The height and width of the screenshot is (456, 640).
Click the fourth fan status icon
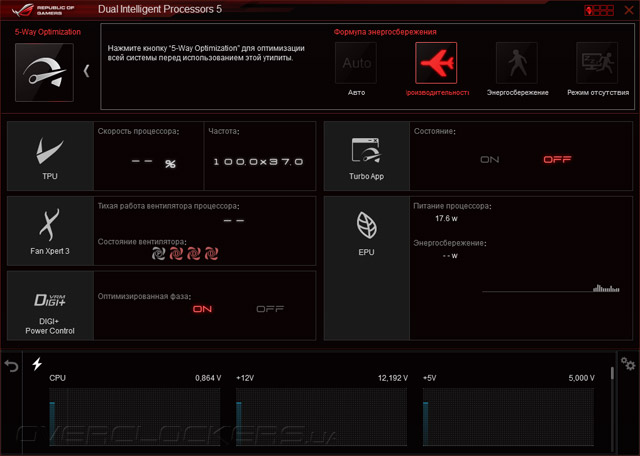pos(211,254)
